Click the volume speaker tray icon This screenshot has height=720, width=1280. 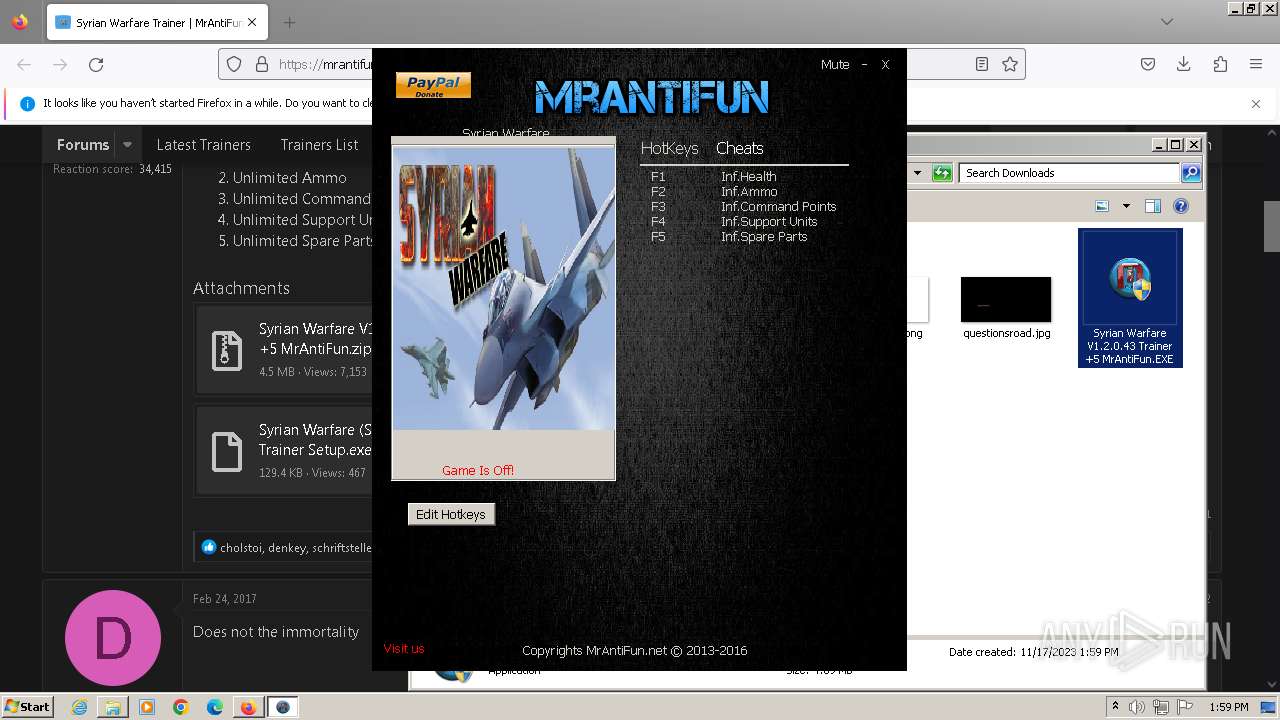(1138, 707)
